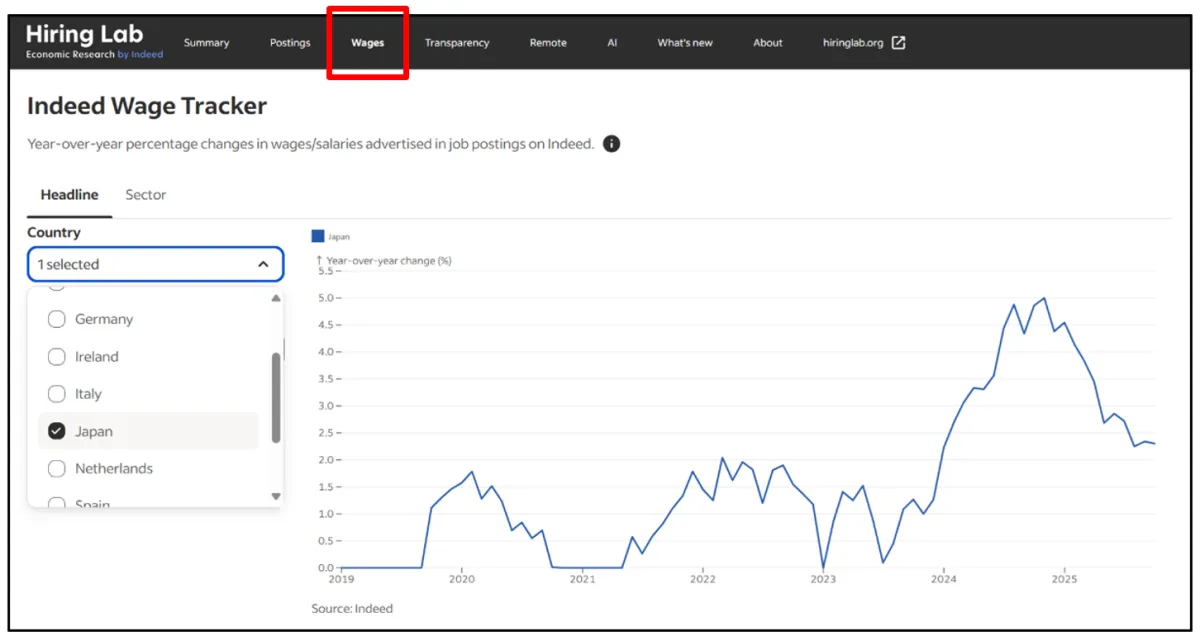Collapse the Country dropdown chevron
The width and height of the screenshot is (1200, 641).
tap(263, 265)
